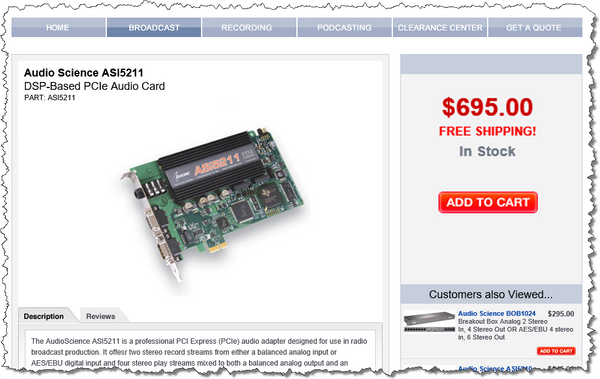
Task: Open the Audio Science BOB1024 link
Action: [497, 314]
